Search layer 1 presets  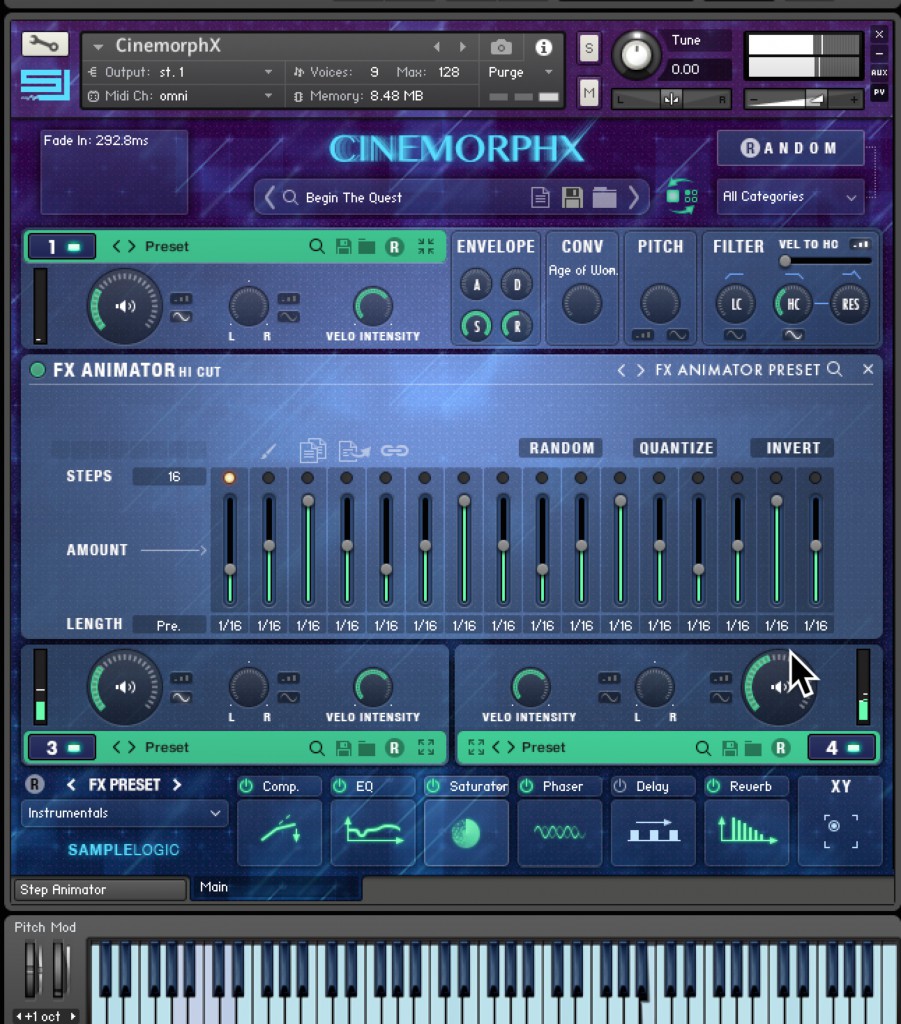317,246
